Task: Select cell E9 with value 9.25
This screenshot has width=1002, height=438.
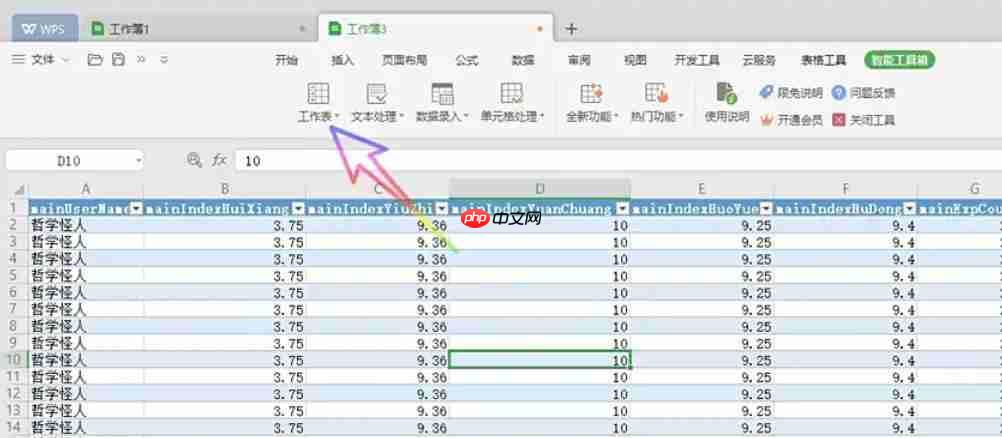Action: pos(702,343)
